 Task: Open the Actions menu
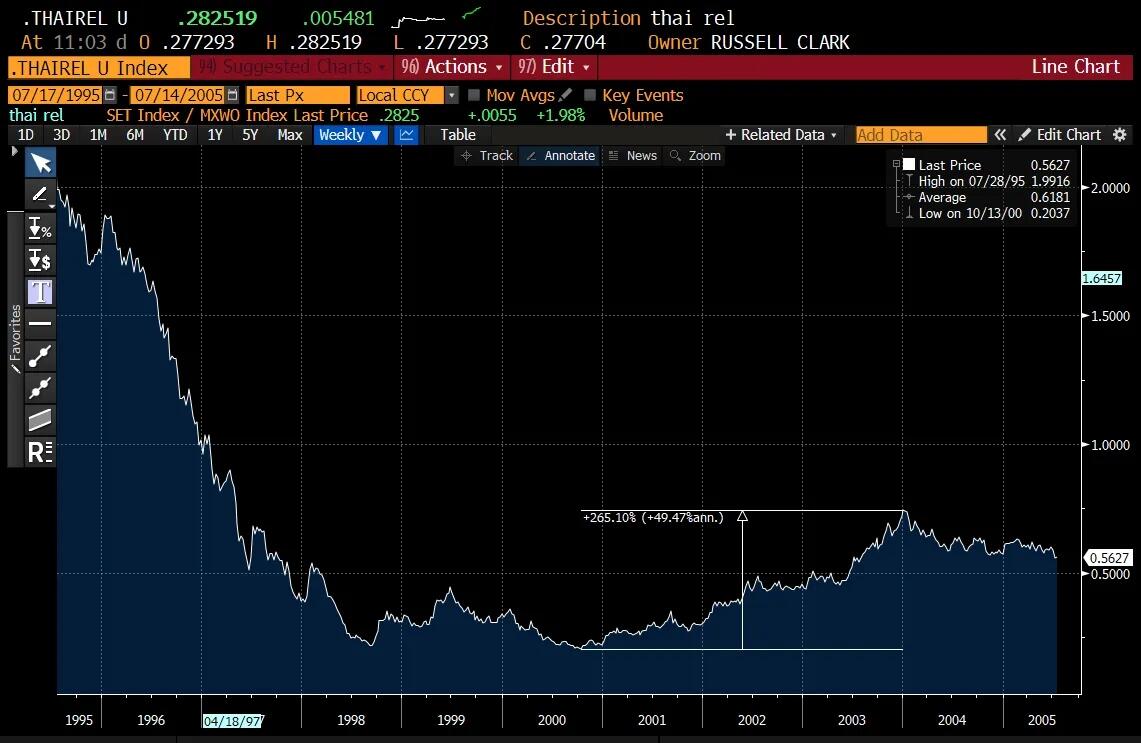(x=451, y=67)
